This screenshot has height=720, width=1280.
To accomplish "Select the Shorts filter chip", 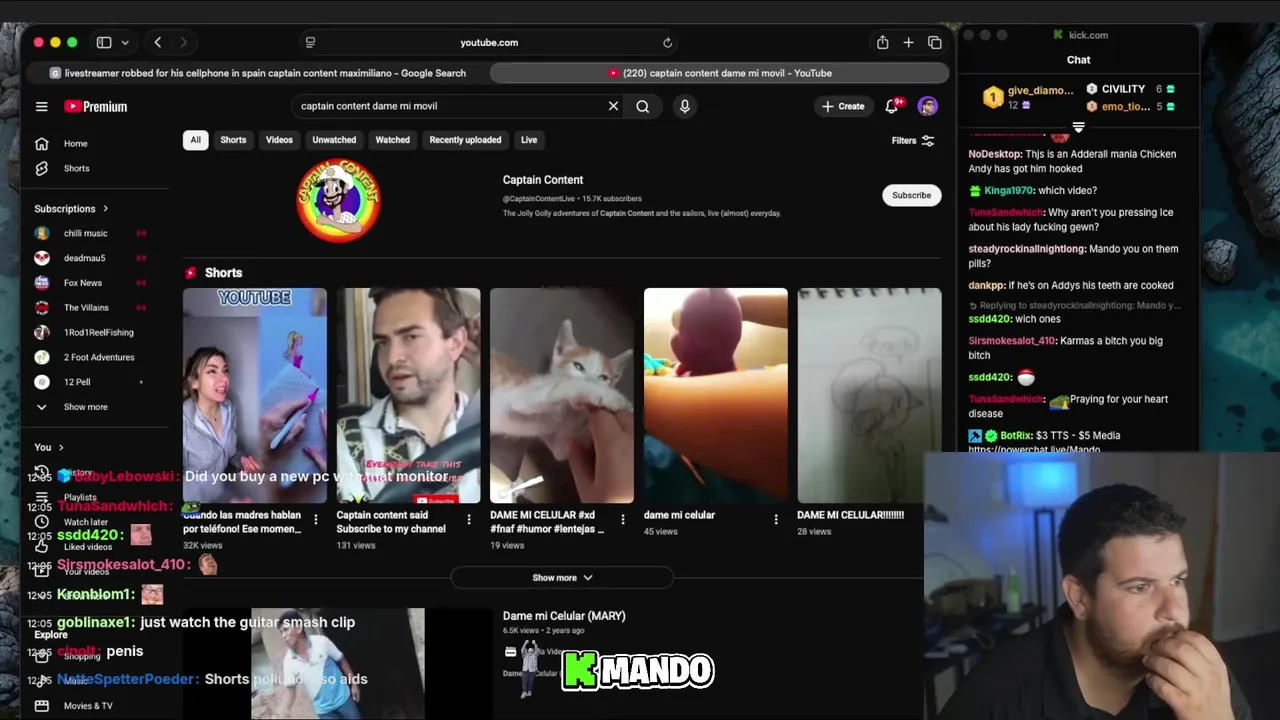I will [233, 140].
